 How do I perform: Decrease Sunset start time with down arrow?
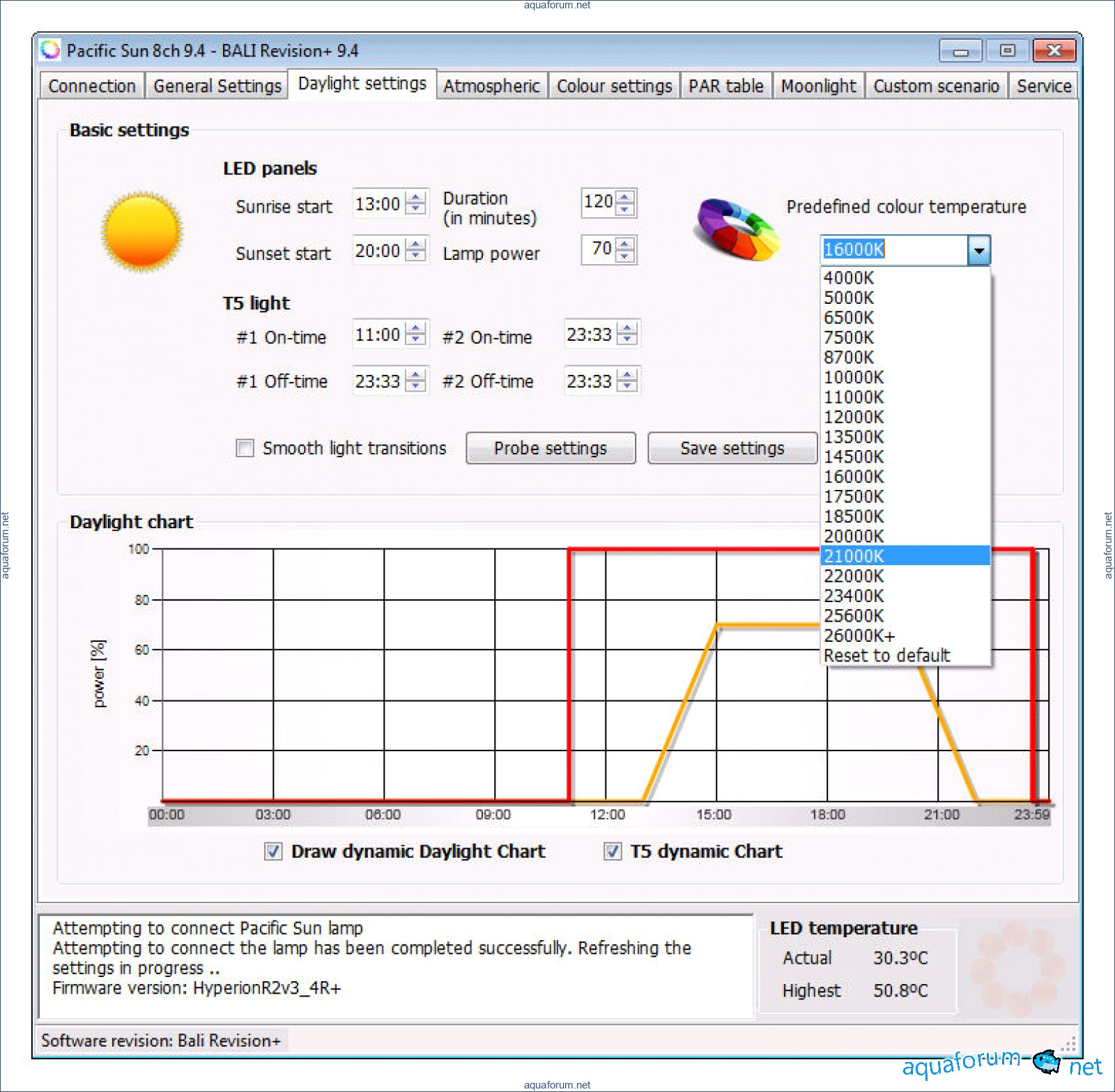pyautogui.click(x=416, y=256)
